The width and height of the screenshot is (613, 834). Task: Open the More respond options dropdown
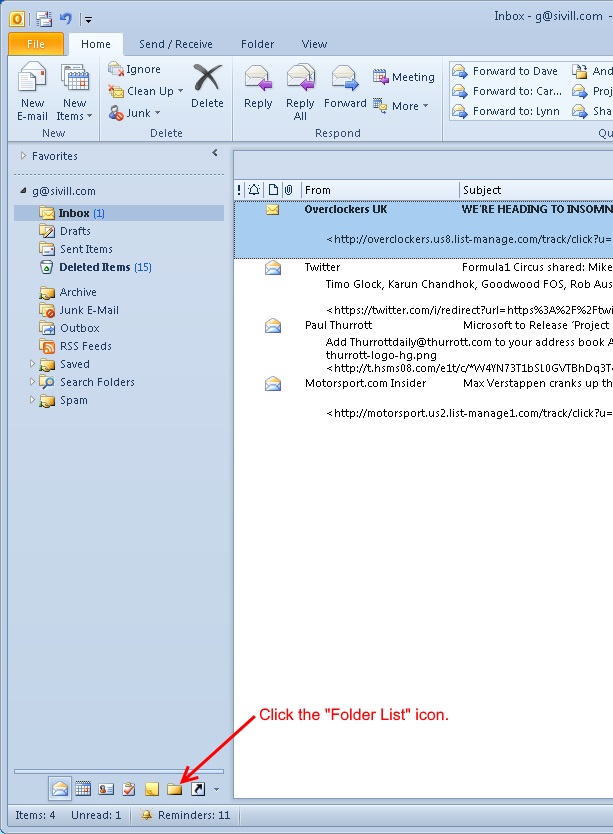(400, 106)
